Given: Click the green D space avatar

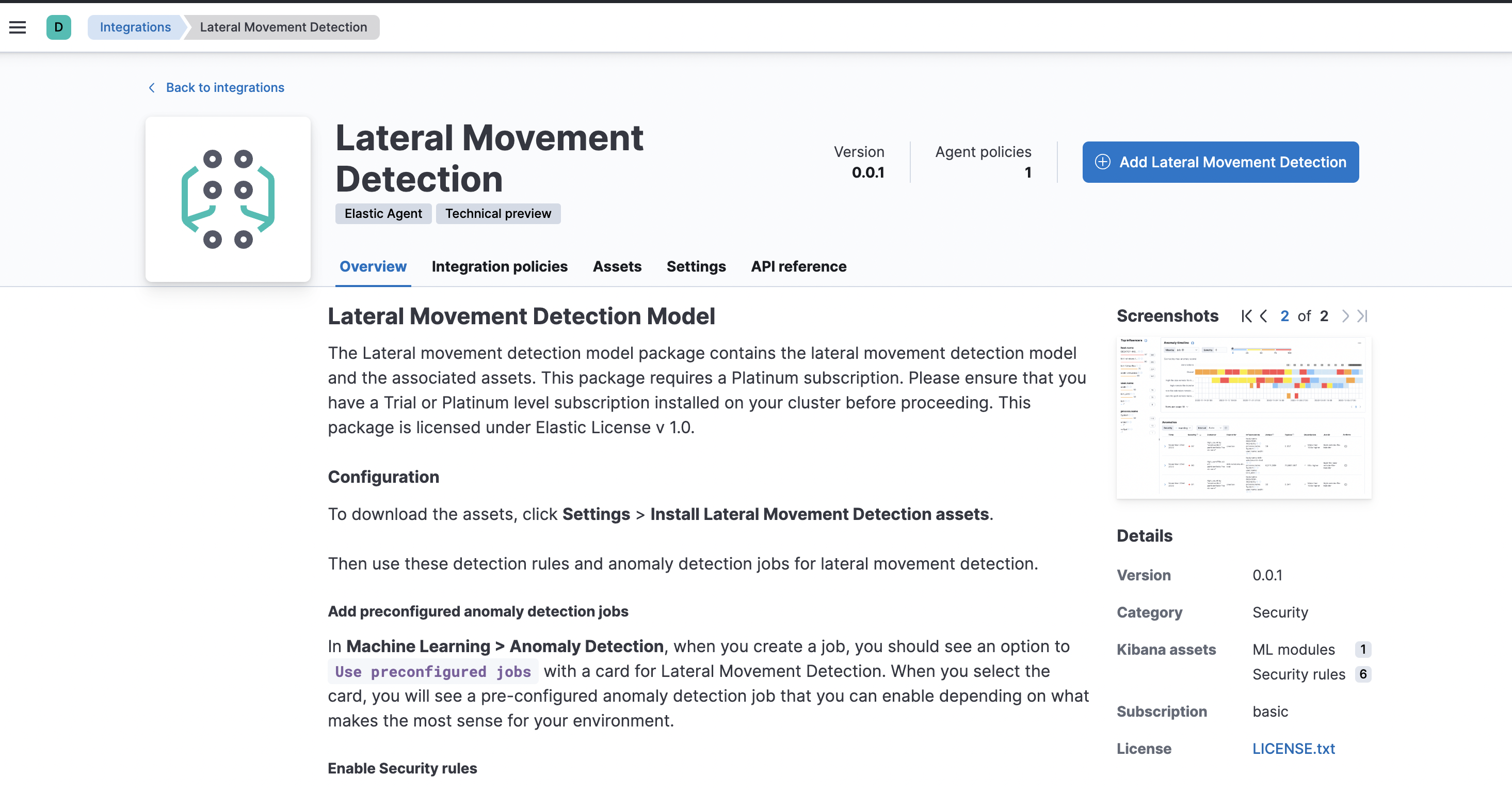Looking at the screenshot, I should (59, 27).
